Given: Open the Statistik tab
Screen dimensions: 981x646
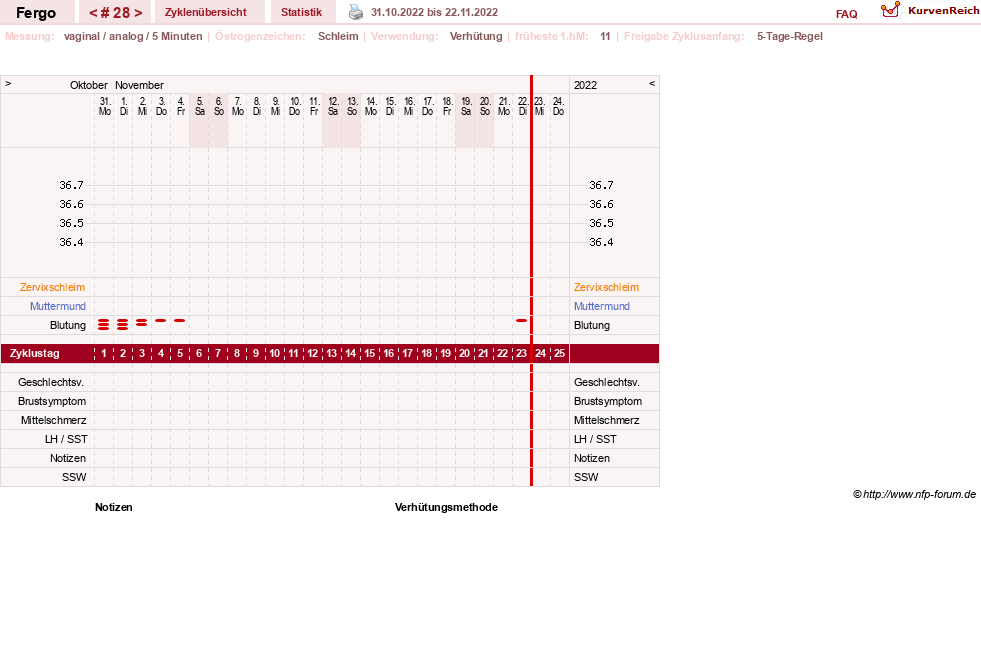Looking at the screenshot, I should click(x=302, y=12).
